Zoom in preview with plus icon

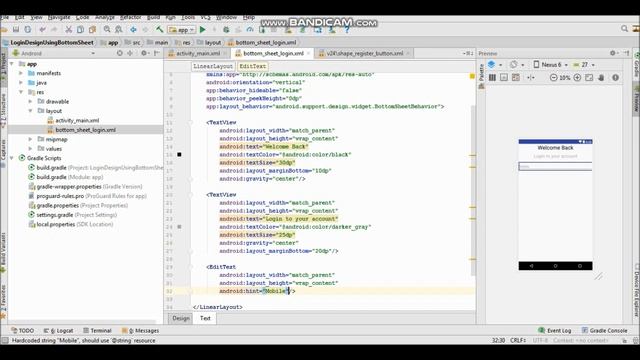click(x=577, y=78)
